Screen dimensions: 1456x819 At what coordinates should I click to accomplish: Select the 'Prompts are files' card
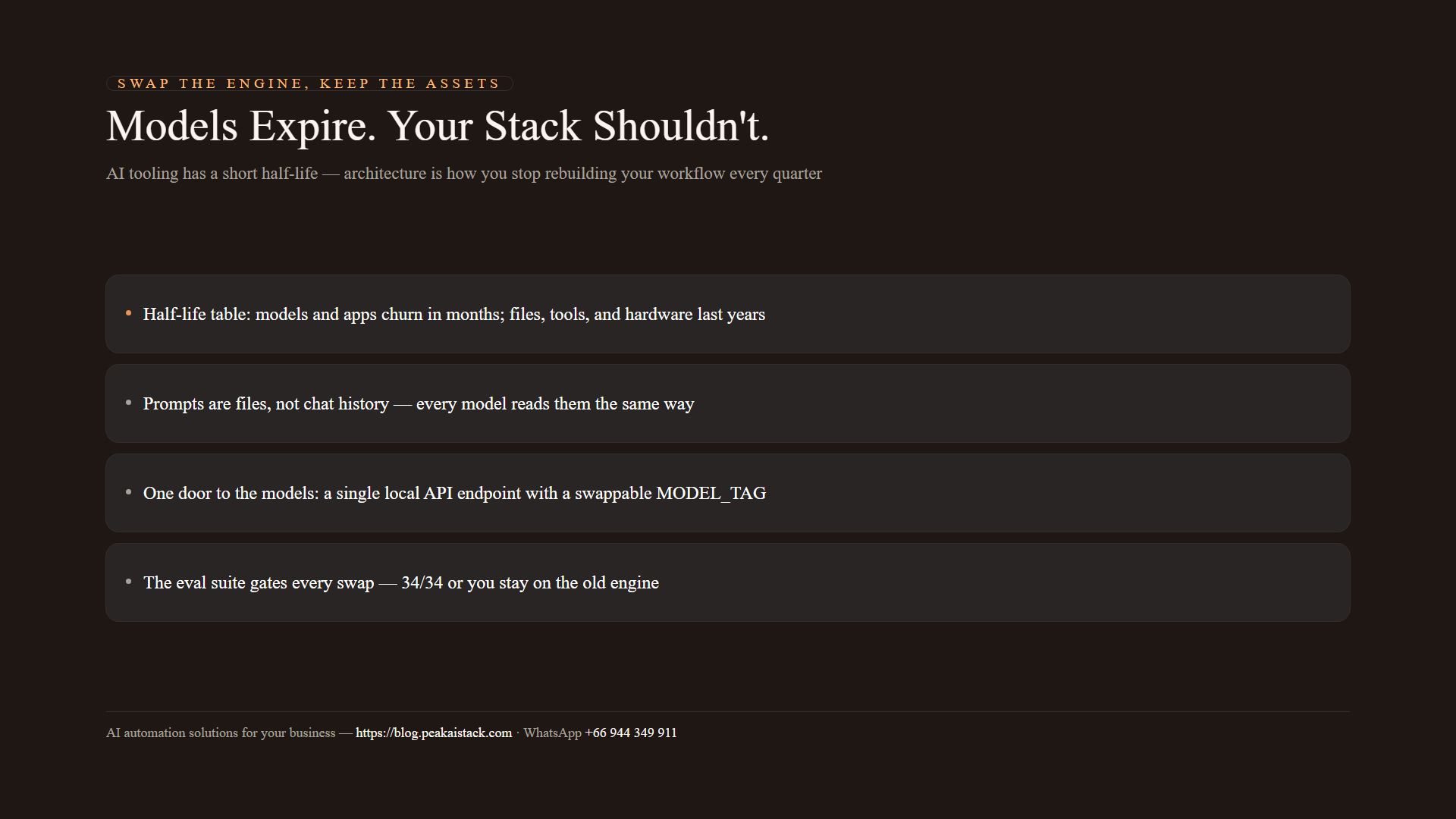click(728, 403)
